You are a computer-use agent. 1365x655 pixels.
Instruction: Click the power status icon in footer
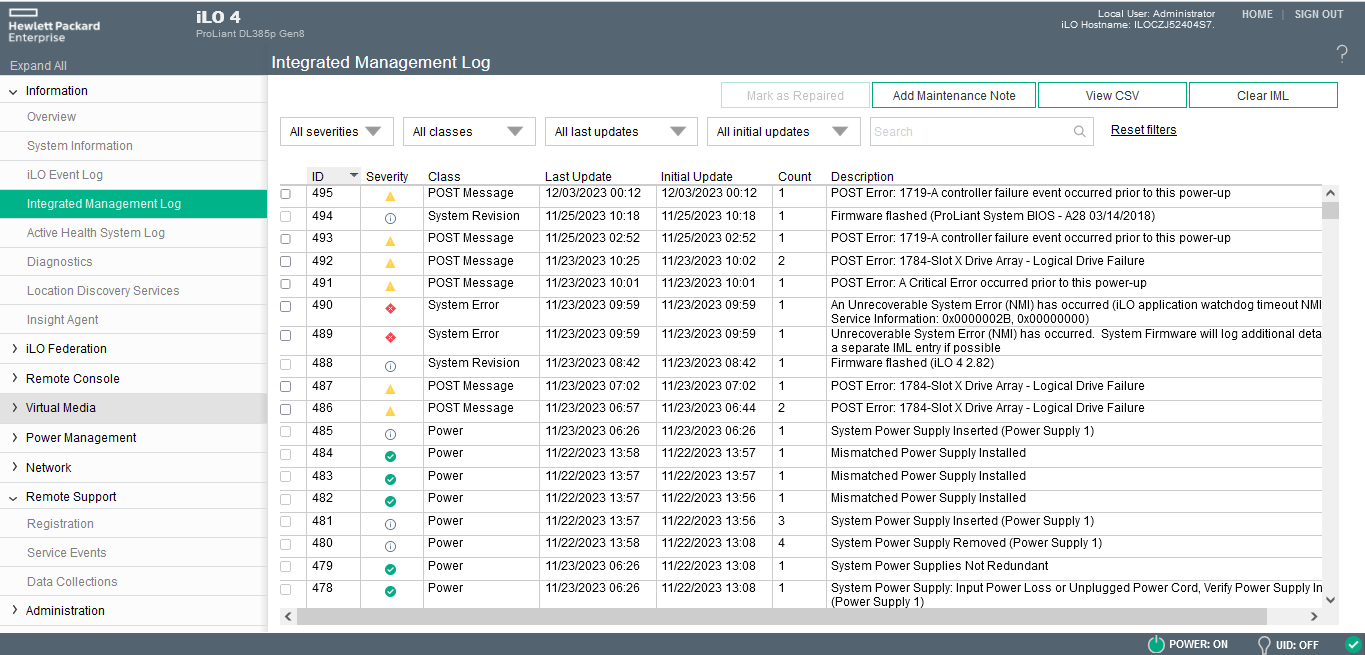1155,644
